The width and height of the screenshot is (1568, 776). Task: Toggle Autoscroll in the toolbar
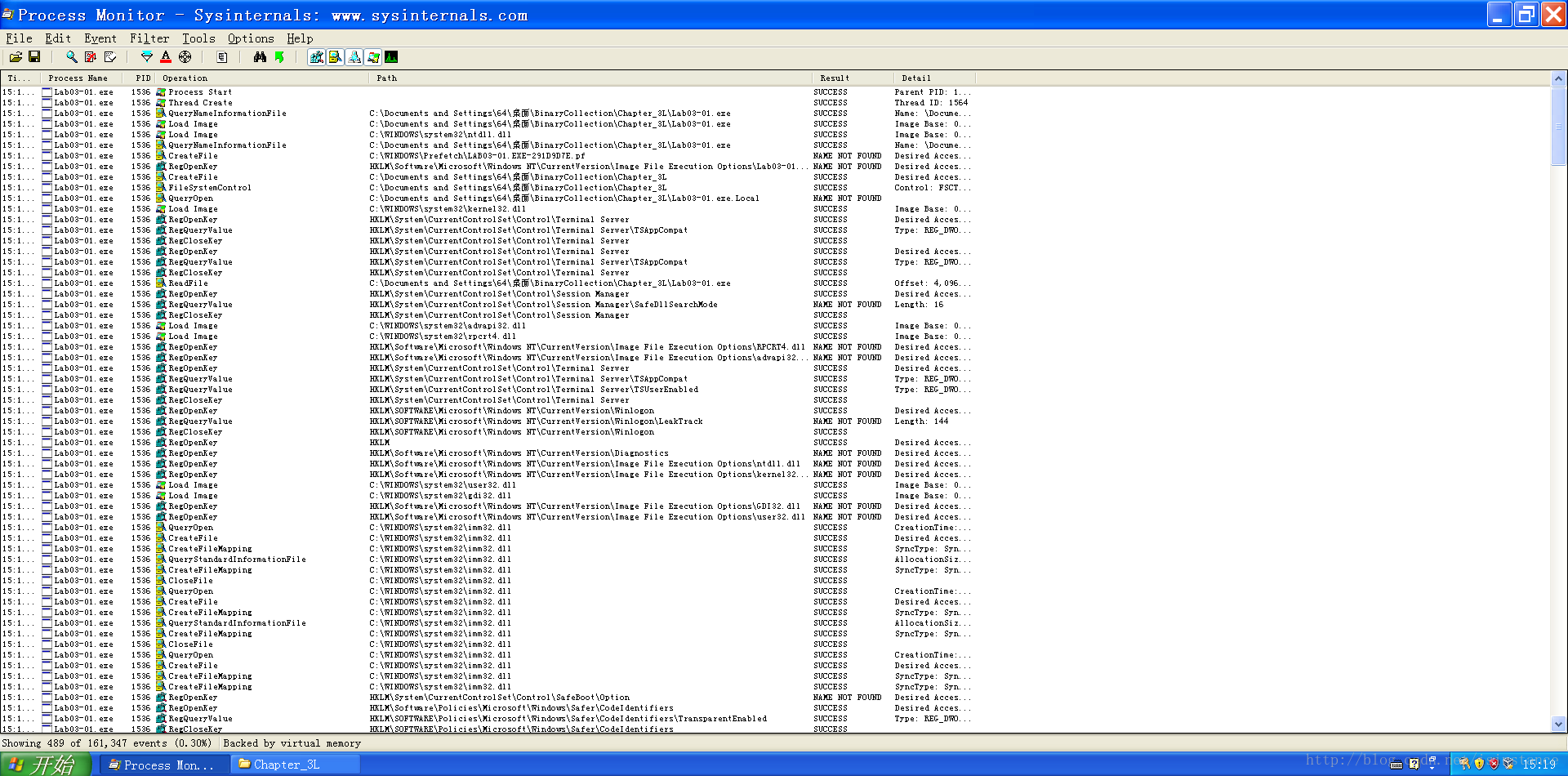91,57
